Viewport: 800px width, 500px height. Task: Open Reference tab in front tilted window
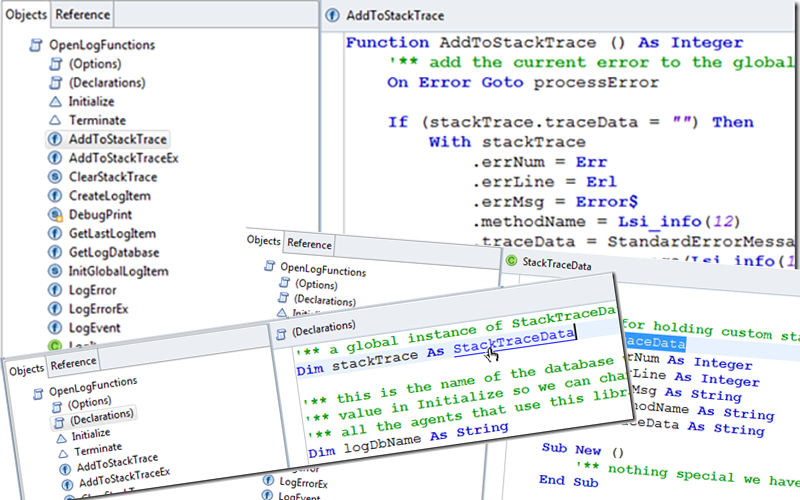73,364
